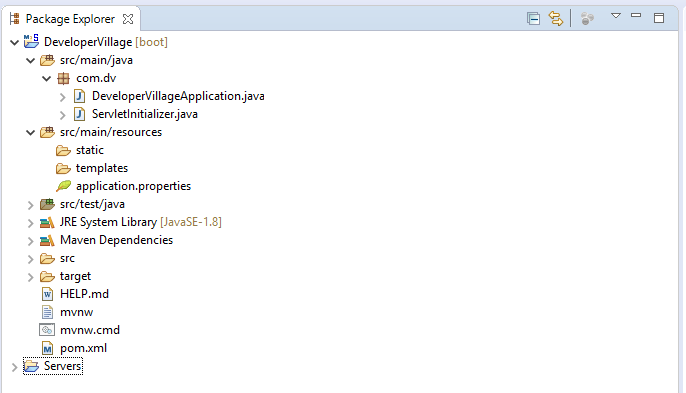Screen dimensions: 686x393
Task: Select ServletInitializer.java file name
Action: [x=145, y=114]
